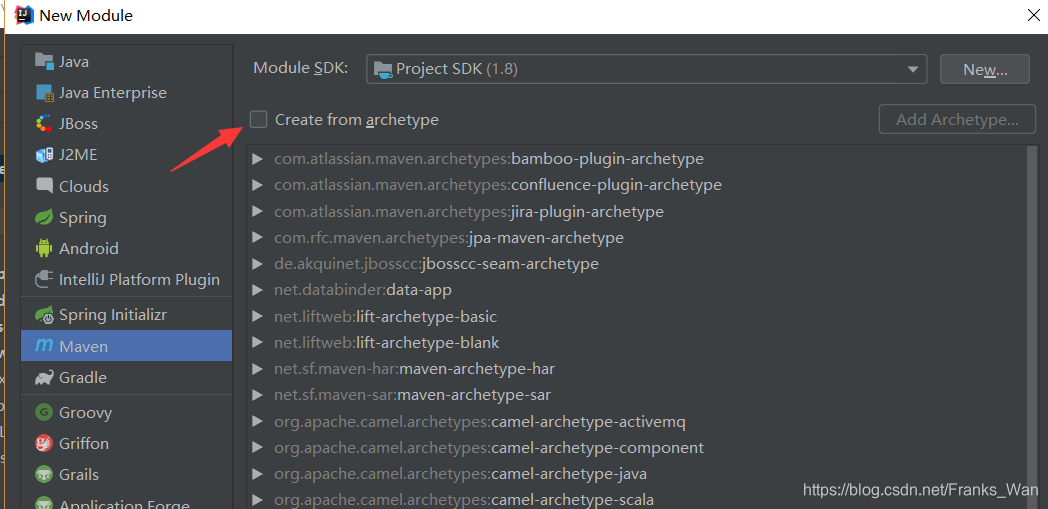Select Java Enterprise module type
Image resolution: width=1048 pixels, height=509 pixels.
(126, 93)
